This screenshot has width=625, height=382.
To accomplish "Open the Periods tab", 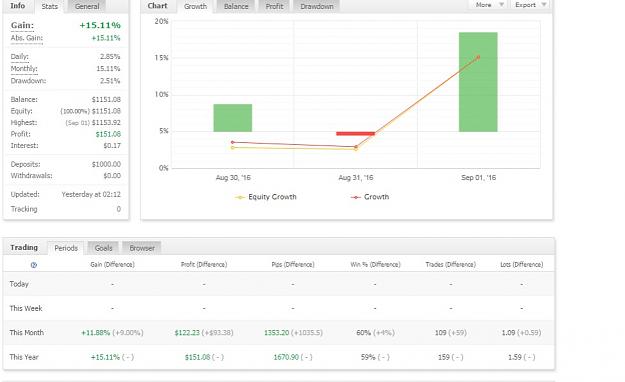I will [66, 248].
